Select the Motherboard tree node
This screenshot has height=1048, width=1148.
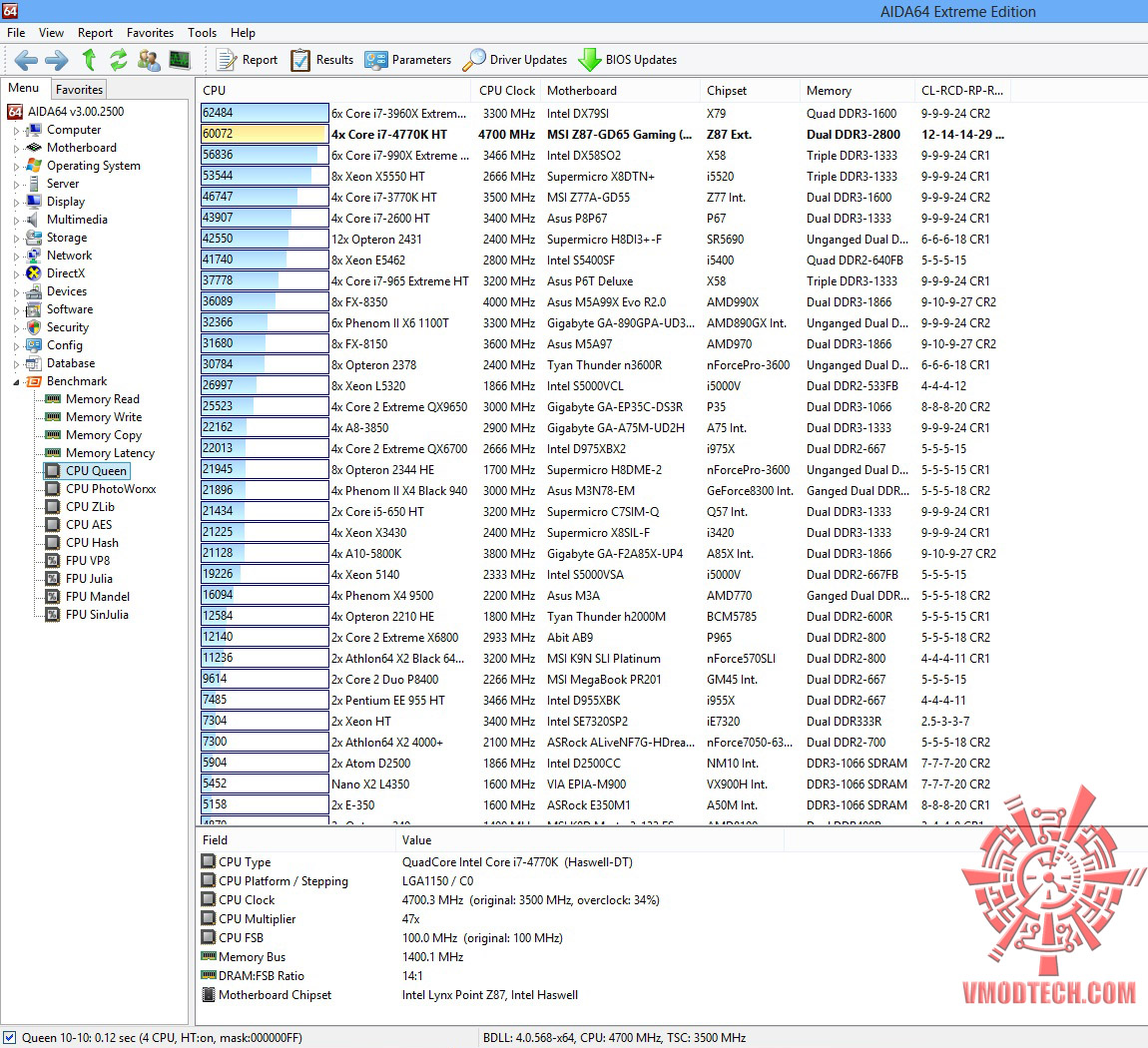coord(81,148)
